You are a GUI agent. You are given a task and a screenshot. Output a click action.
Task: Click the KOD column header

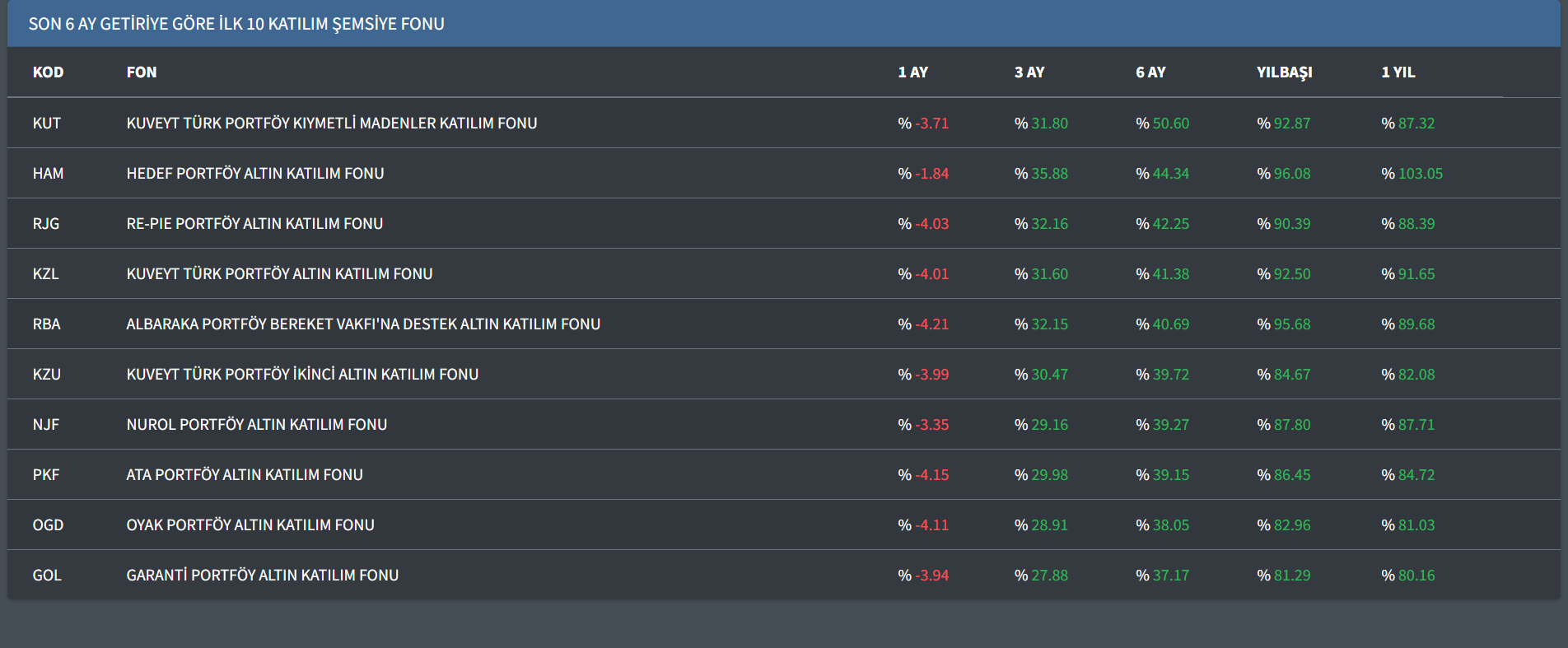[48, 72]
